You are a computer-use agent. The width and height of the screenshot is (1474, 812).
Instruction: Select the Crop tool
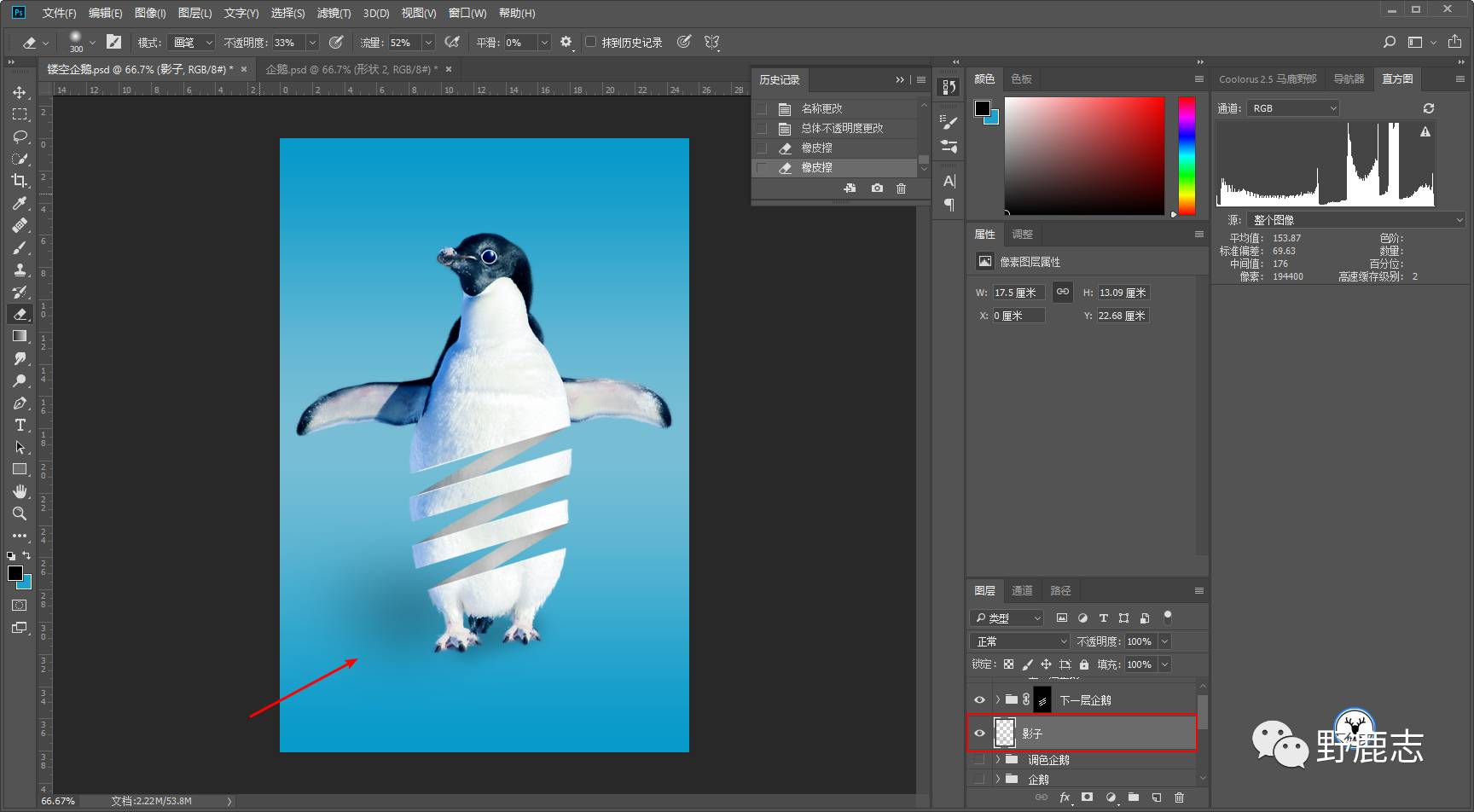click(20, 181)
